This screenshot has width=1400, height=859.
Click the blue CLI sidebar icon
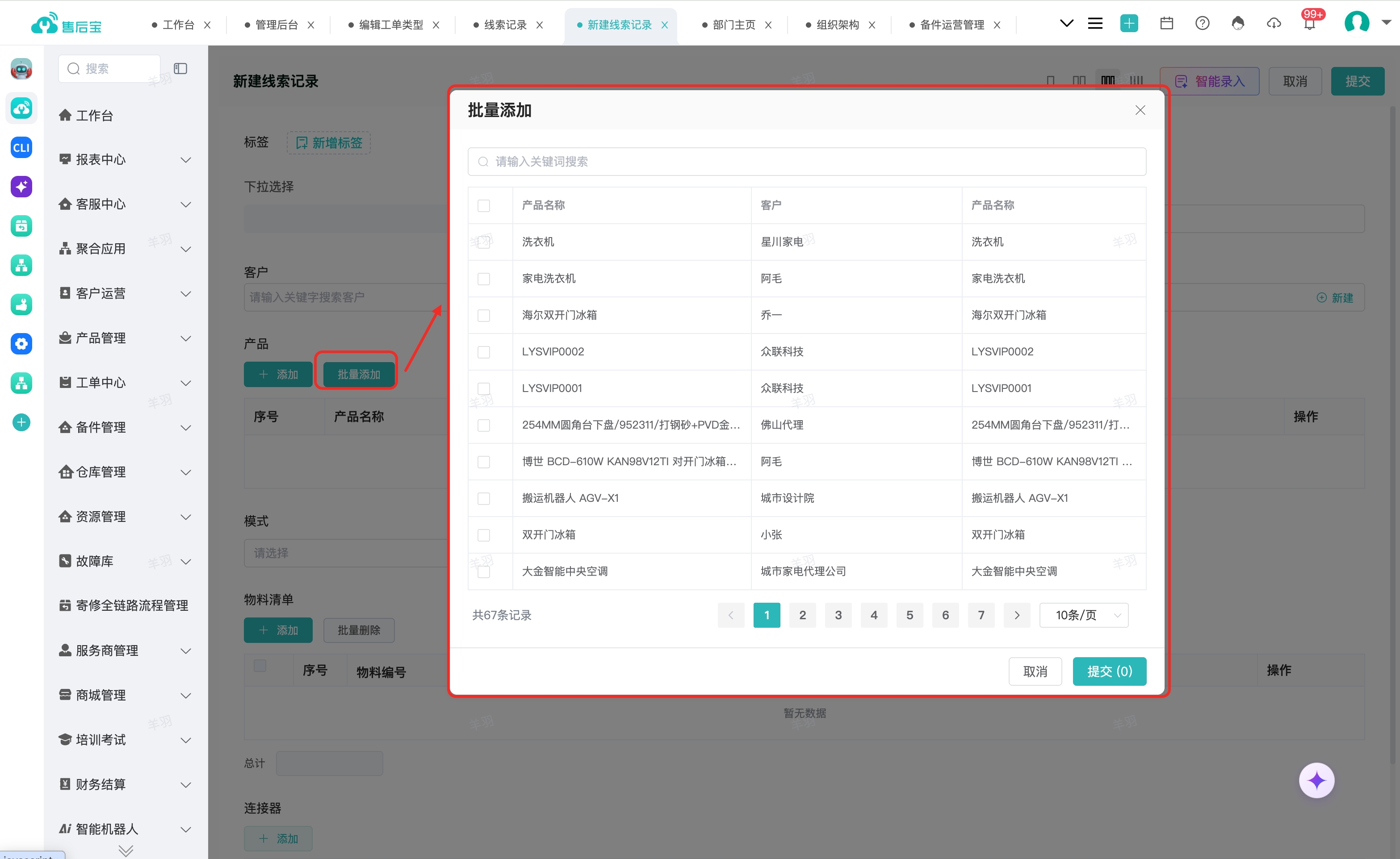pyautogui.click(x=21, y=148)
